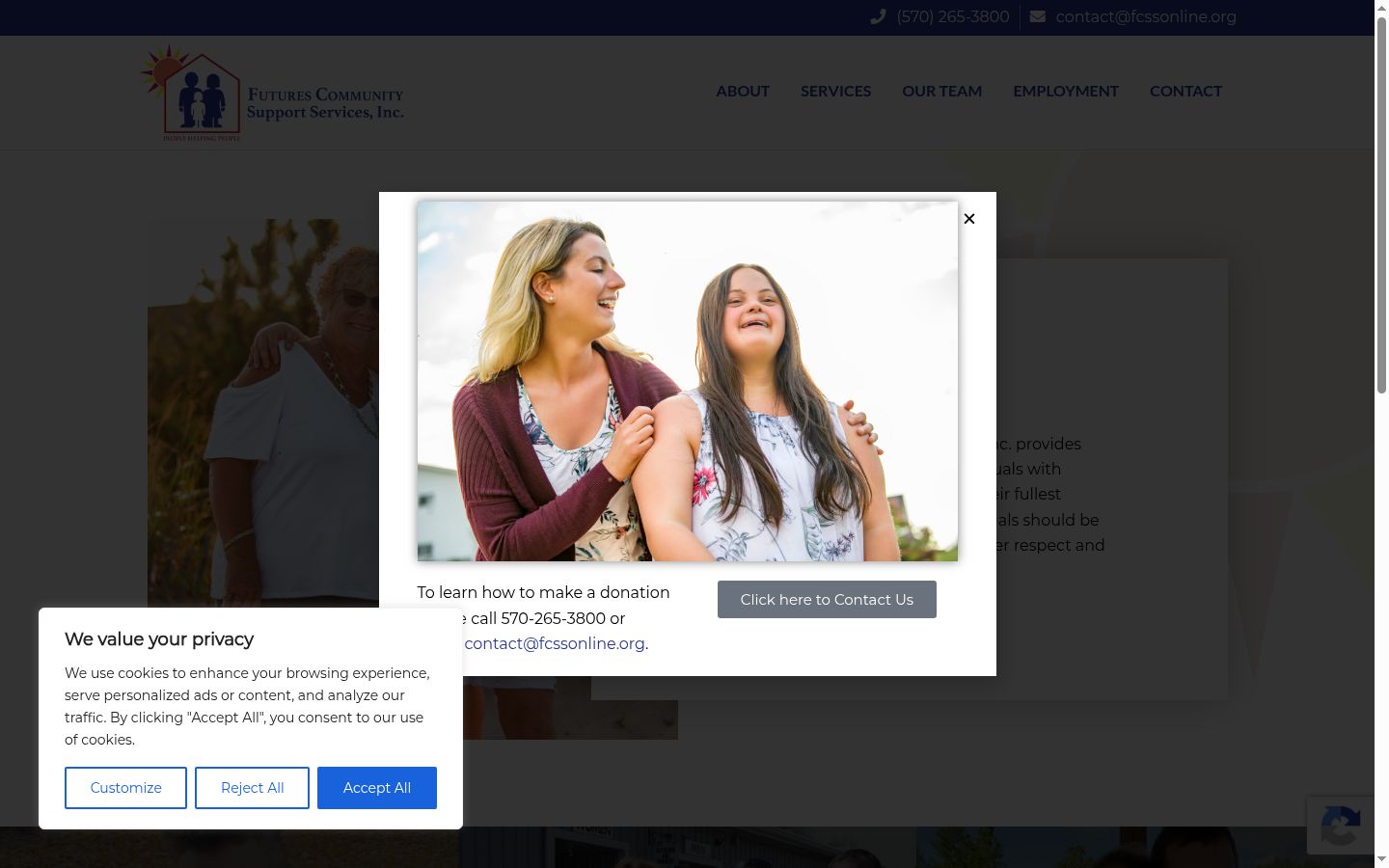Screen dimensions: 1389x868
Task: Click the contact@fcssonline.org link in the top bar
Action: (1146, 17)
